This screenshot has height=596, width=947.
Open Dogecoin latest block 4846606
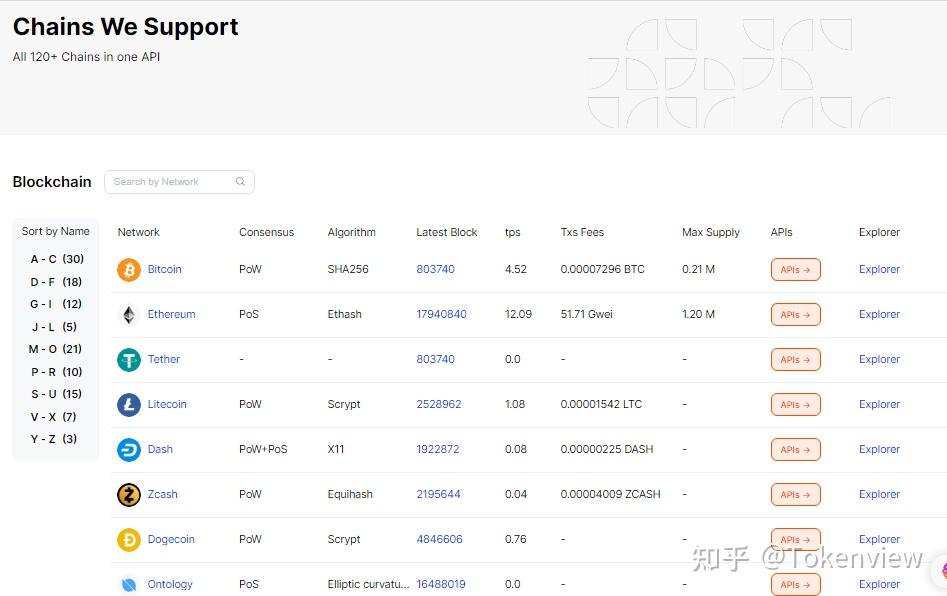[439, 539]
